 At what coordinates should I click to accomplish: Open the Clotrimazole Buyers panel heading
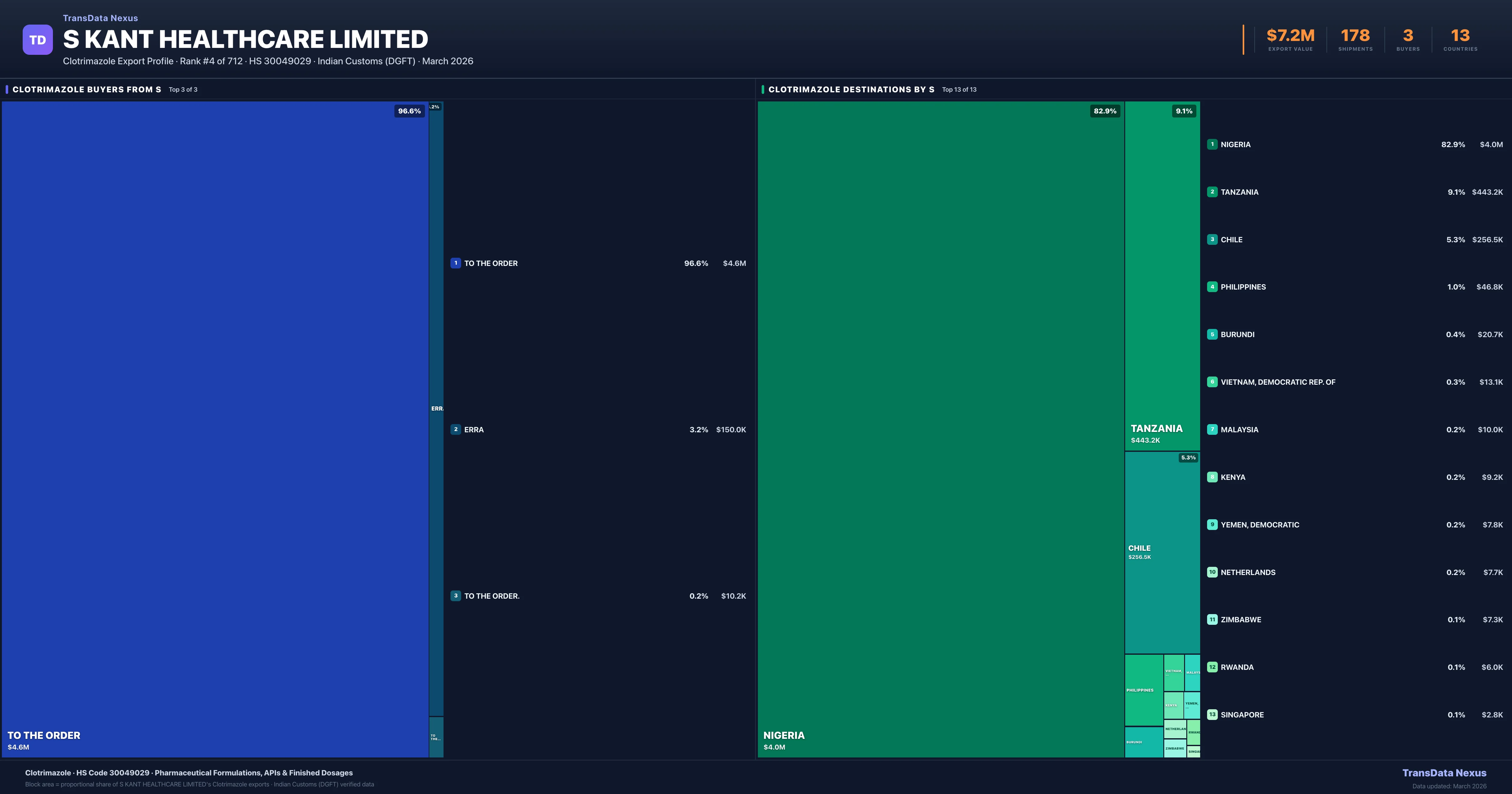click(87, 90)
